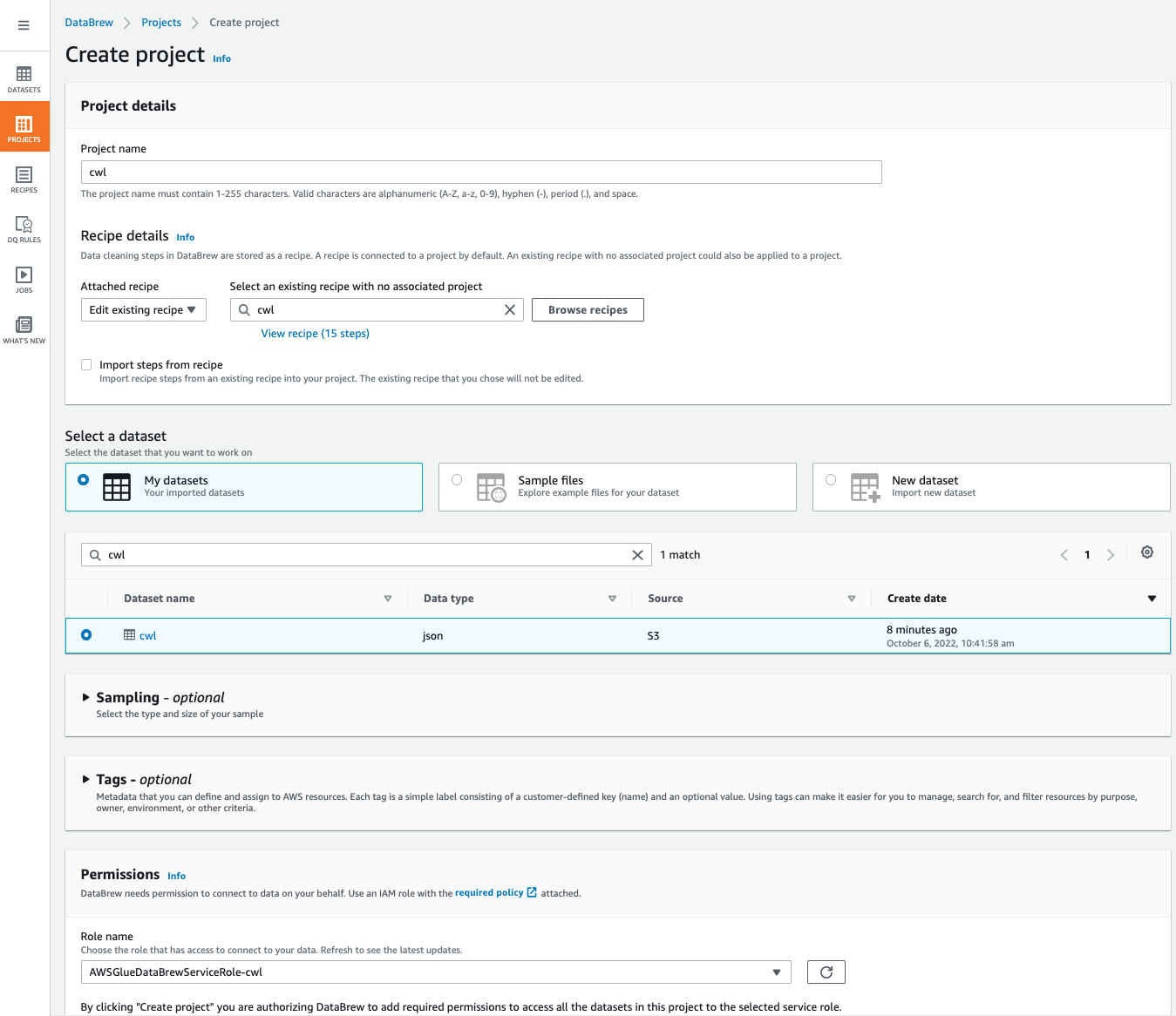Open the hamburger navigation menu
Image resolution: width=1176 pixels, height=1016 pixels.
coord(24,25)
